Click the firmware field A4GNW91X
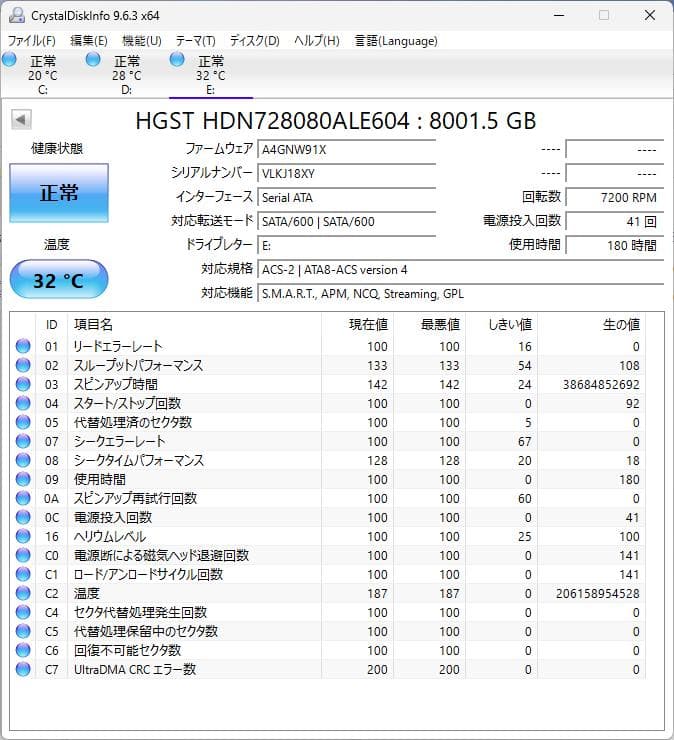Image resolution: width=674 pixels, height=740 pixels. [346, 150]
